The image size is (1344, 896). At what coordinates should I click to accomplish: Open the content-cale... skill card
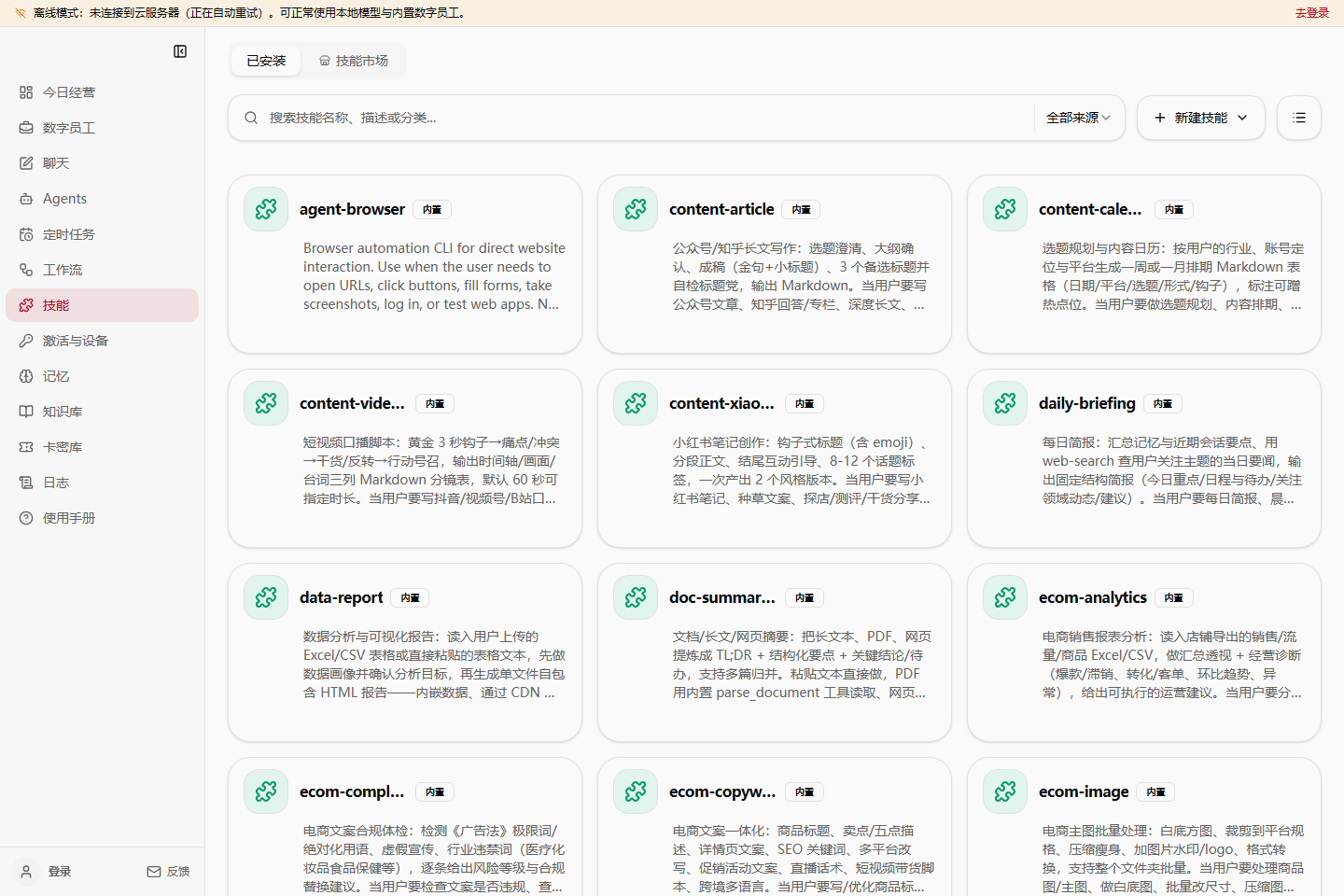point(1144,264)
